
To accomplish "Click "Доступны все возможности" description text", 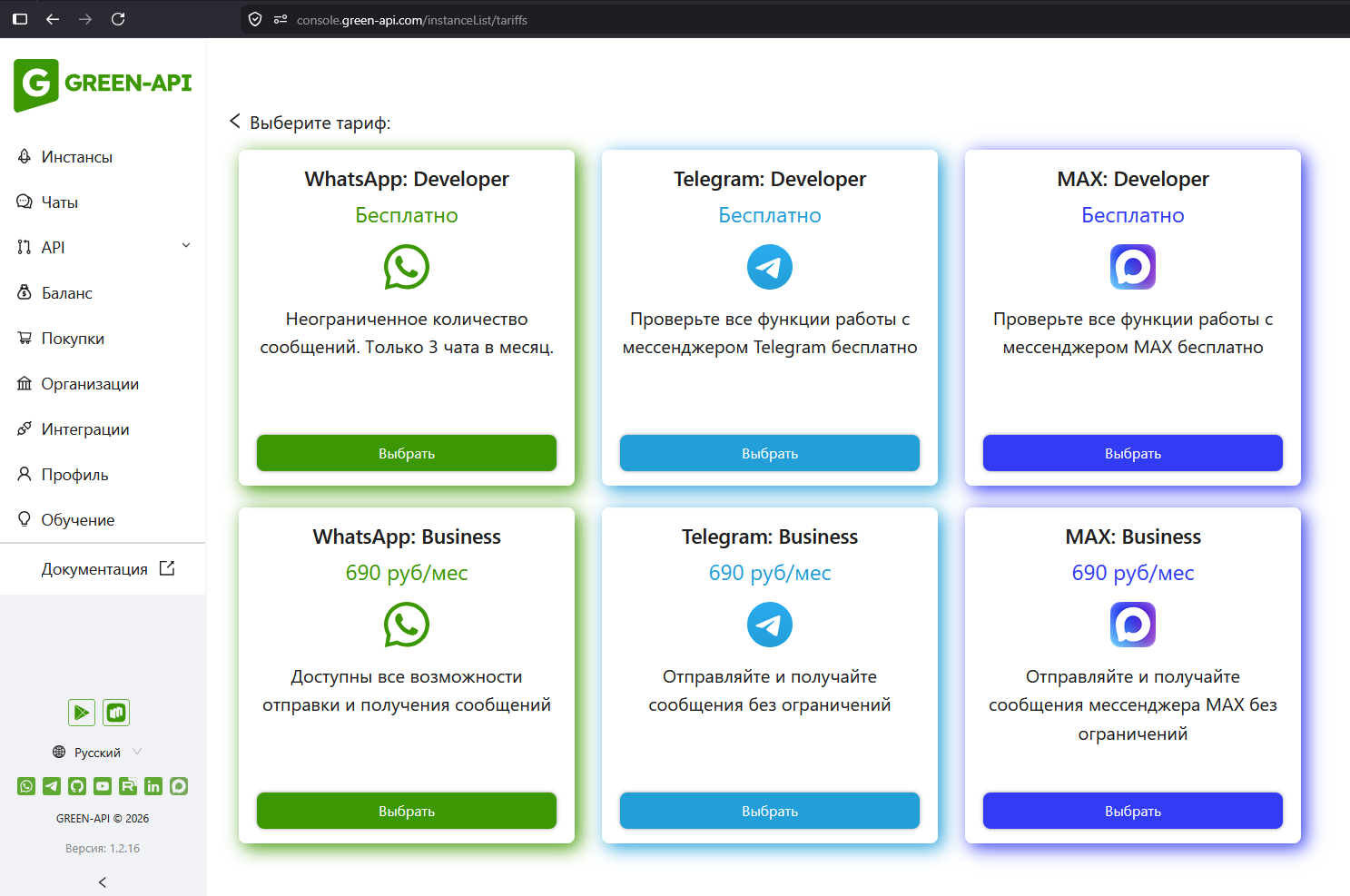I will (x=407, y=677).
